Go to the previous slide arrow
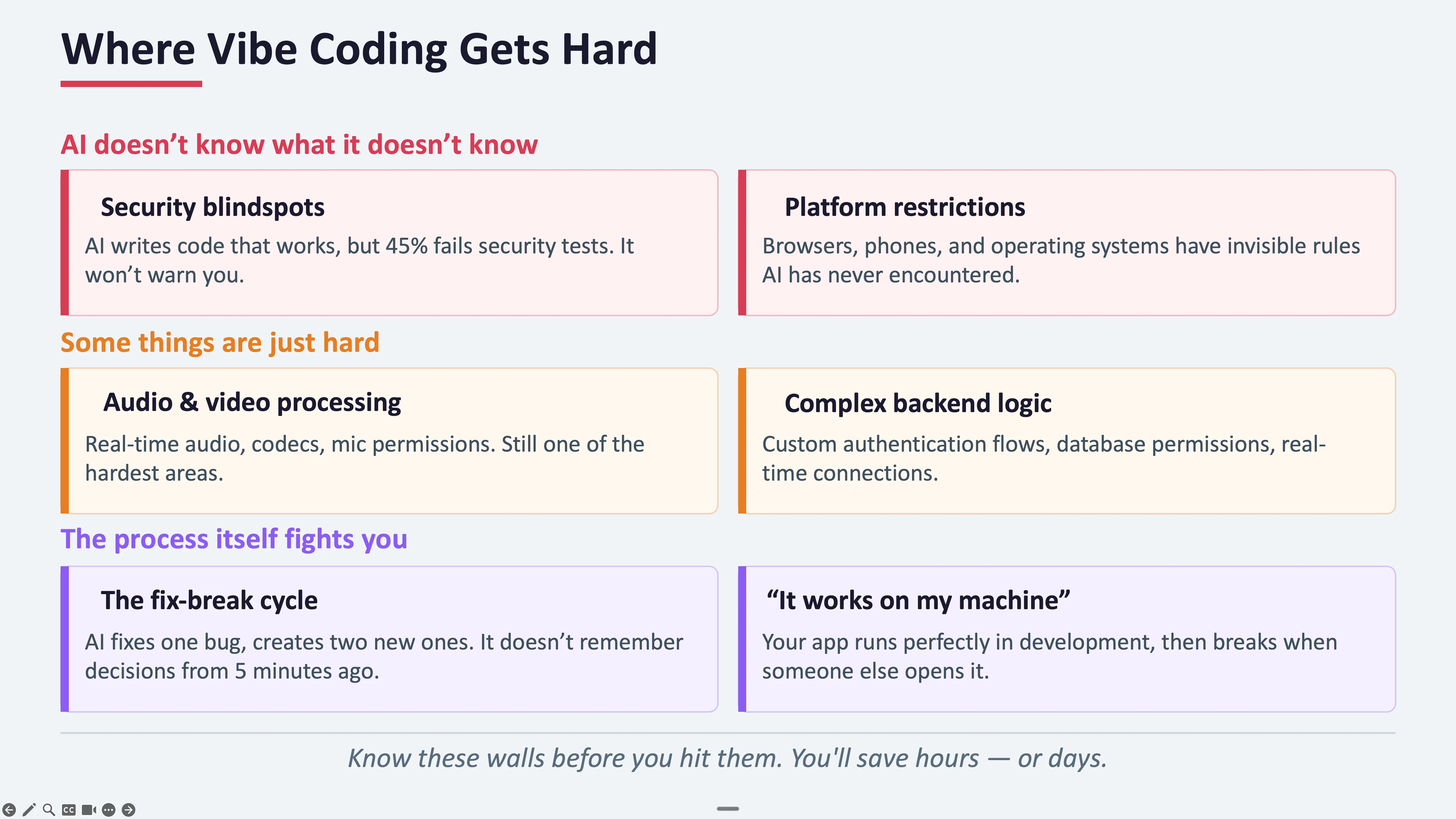The image size is (1456, 819). 9,809
